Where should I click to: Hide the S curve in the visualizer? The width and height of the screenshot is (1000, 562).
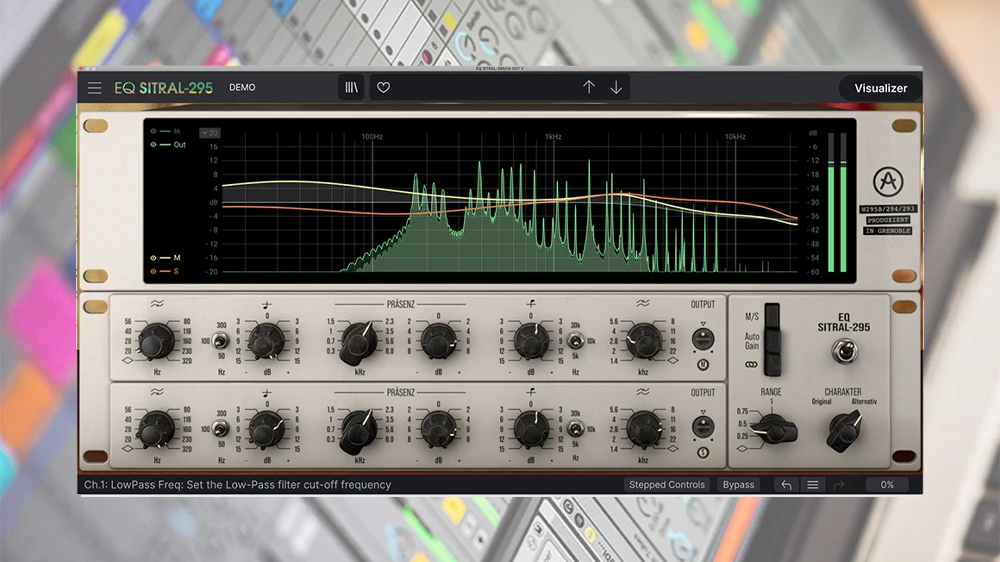point(154,271)
